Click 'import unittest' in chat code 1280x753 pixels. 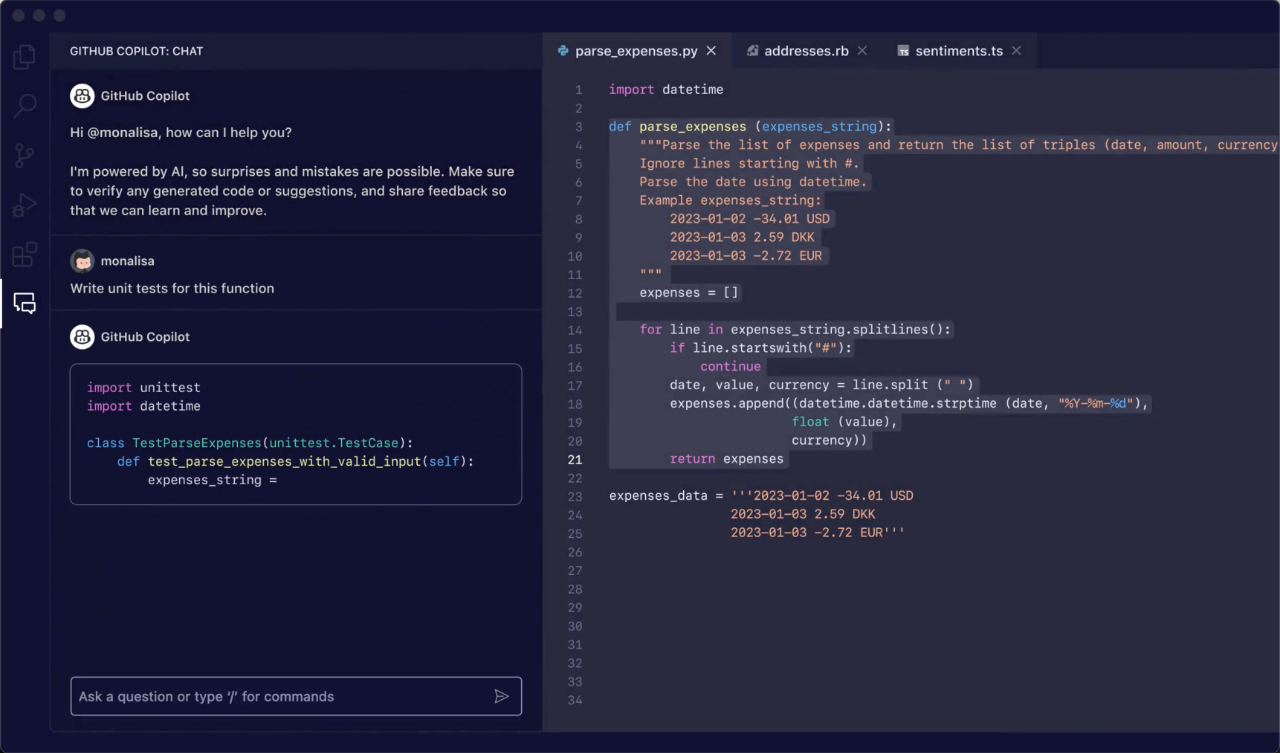144,388
